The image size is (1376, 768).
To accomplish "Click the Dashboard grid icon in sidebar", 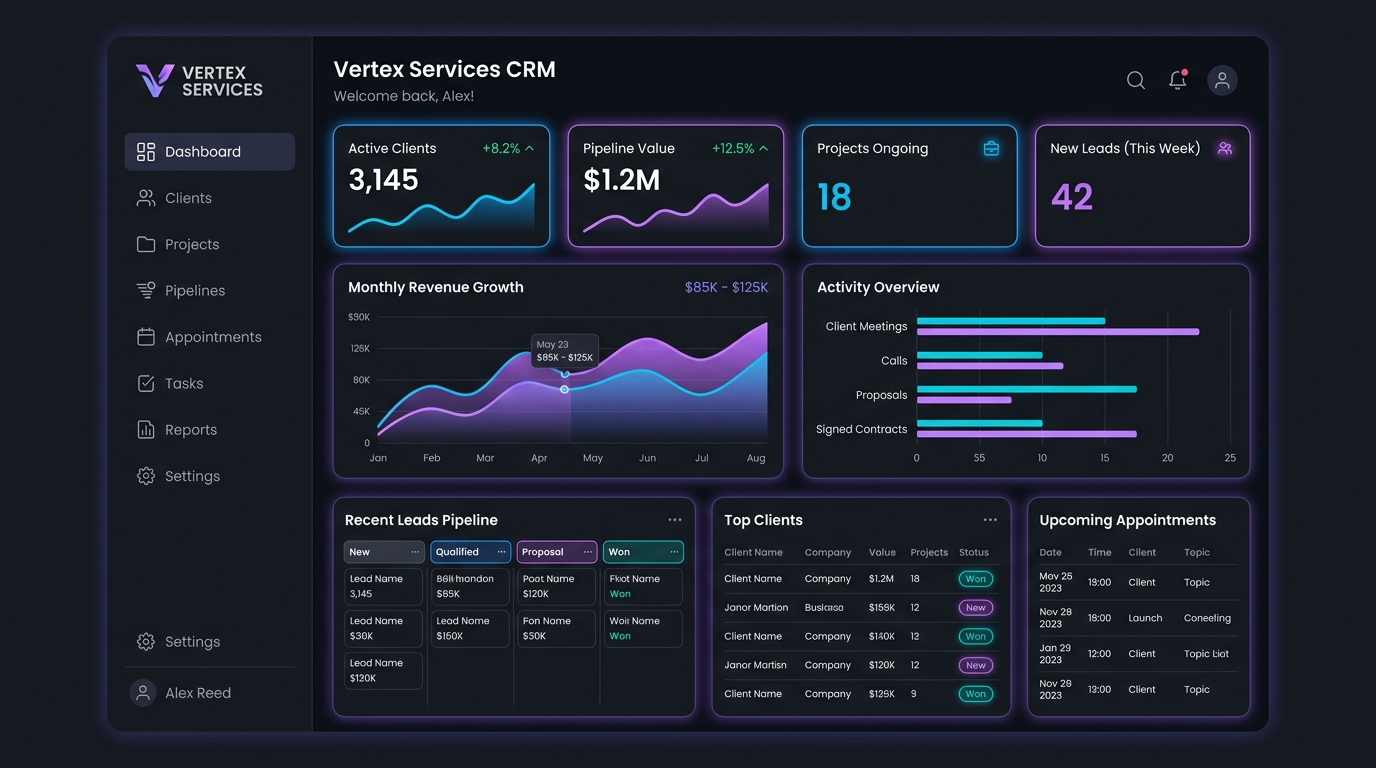I will 146,151.
